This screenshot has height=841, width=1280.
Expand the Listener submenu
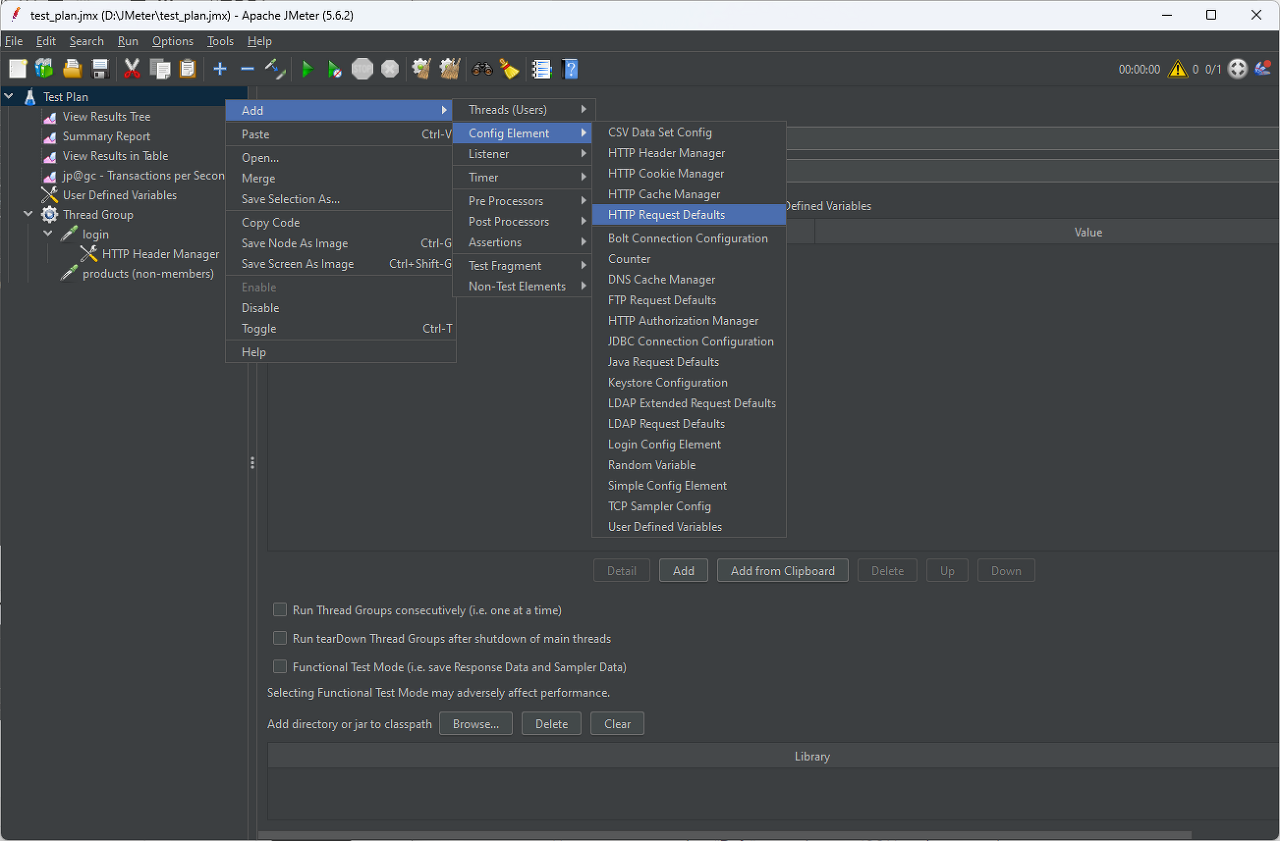(x=524, y=154)
